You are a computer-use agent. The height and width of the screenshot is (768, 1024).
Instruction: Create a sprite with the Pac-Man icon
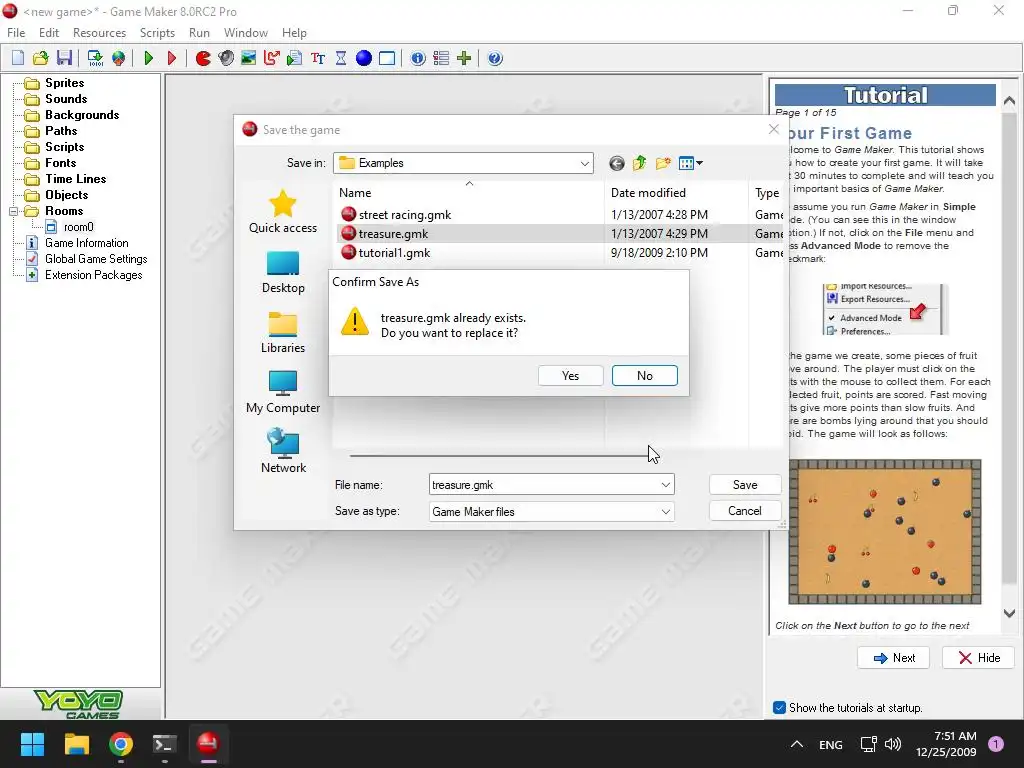click(x=203, y=58)
